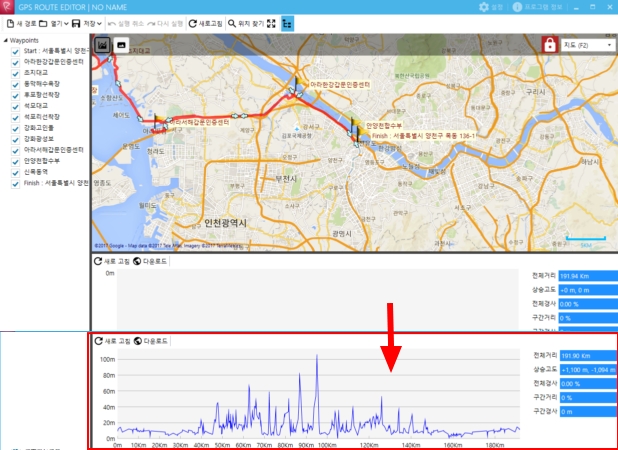618x450 pixels.
Task: Uncheck the 아라한강갑문인증센터 waypoint checkbox
Action: point(15,62)
